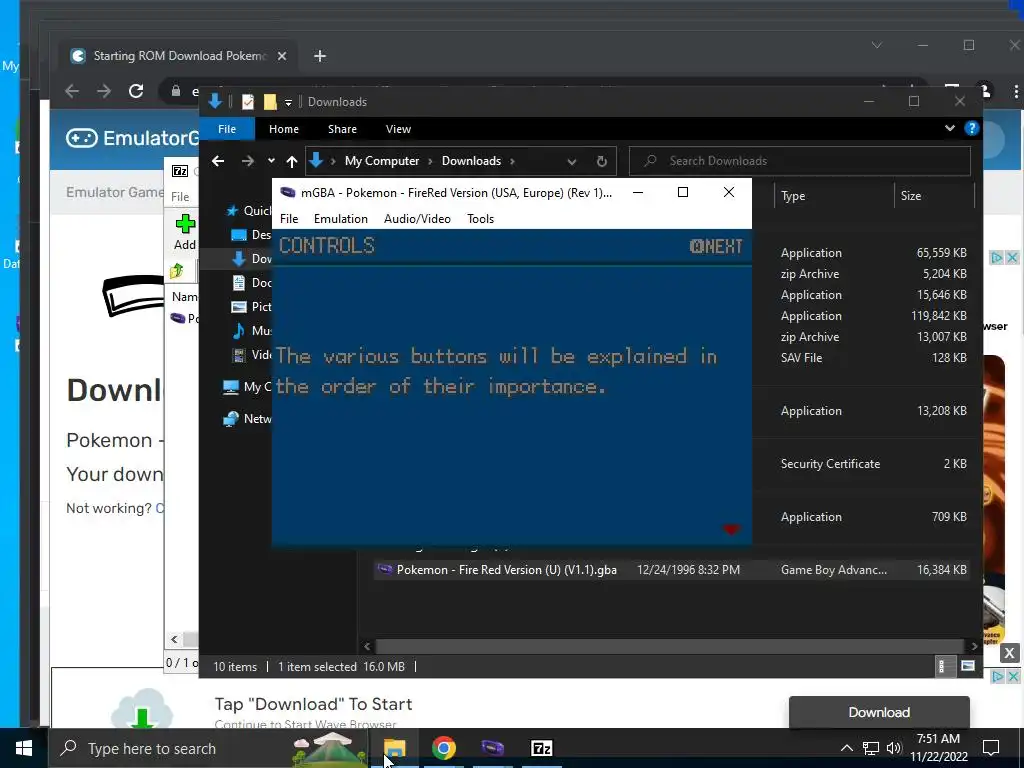Refresh the Downloads folder

tap(601, 161)
